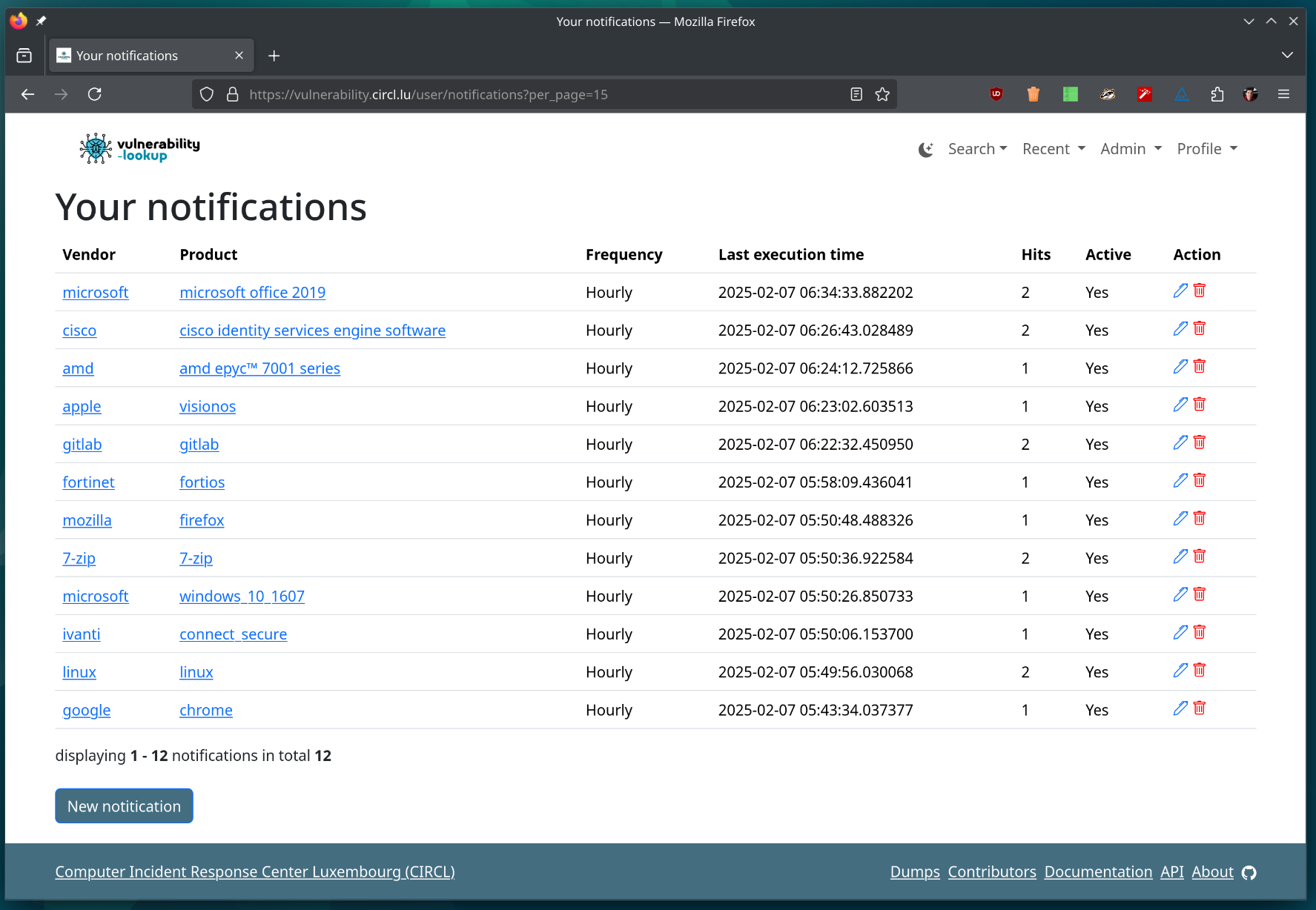Open the API footer link
This screenshot has width=1316, height=910.
(1172, 872)
